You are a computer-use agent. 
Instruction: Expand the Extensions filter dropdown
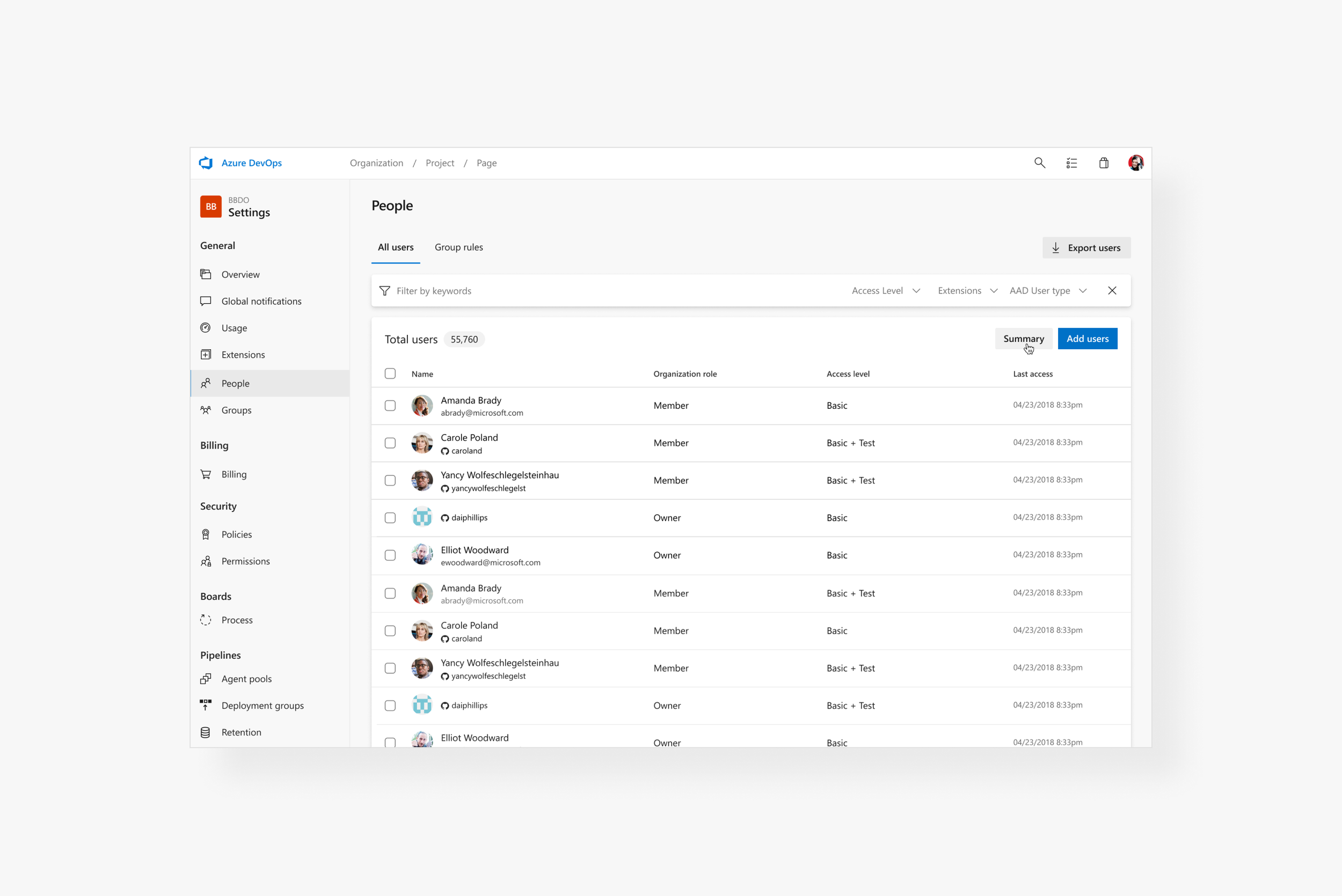tap(968, 291)
